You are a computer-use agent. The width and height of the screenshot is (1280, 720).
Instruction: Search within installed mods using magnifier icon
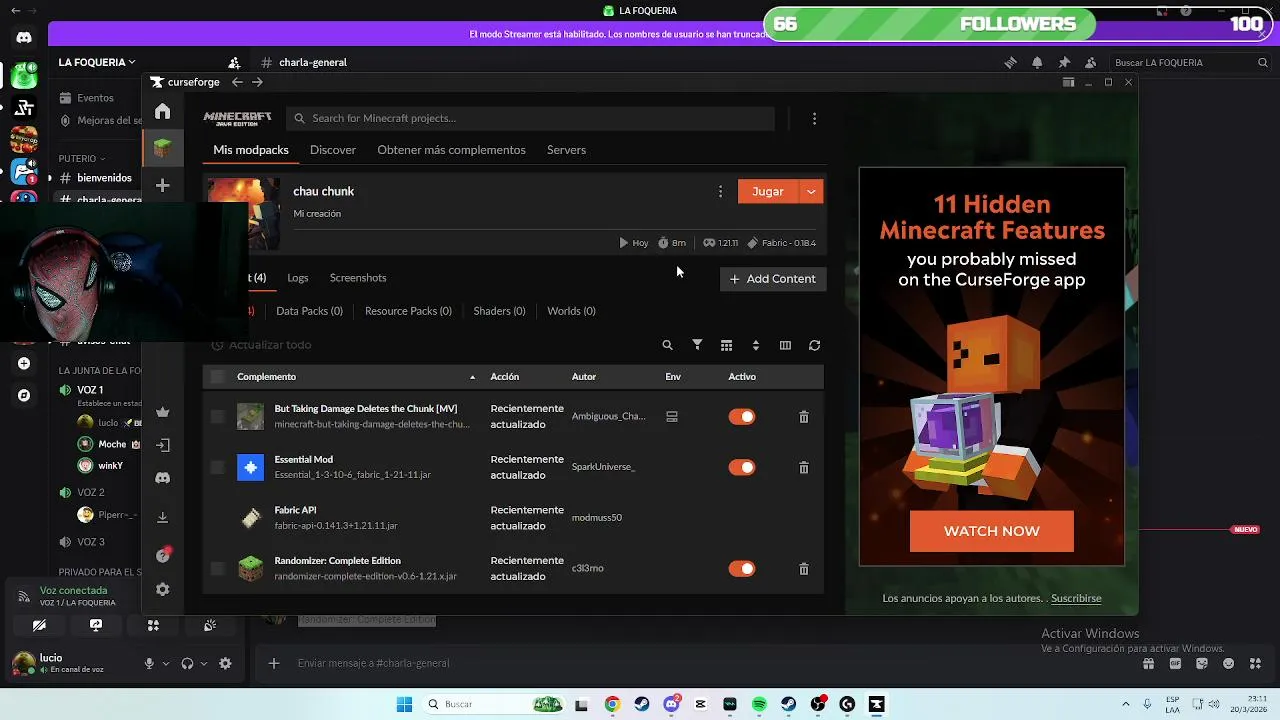[x=667, y=345]
